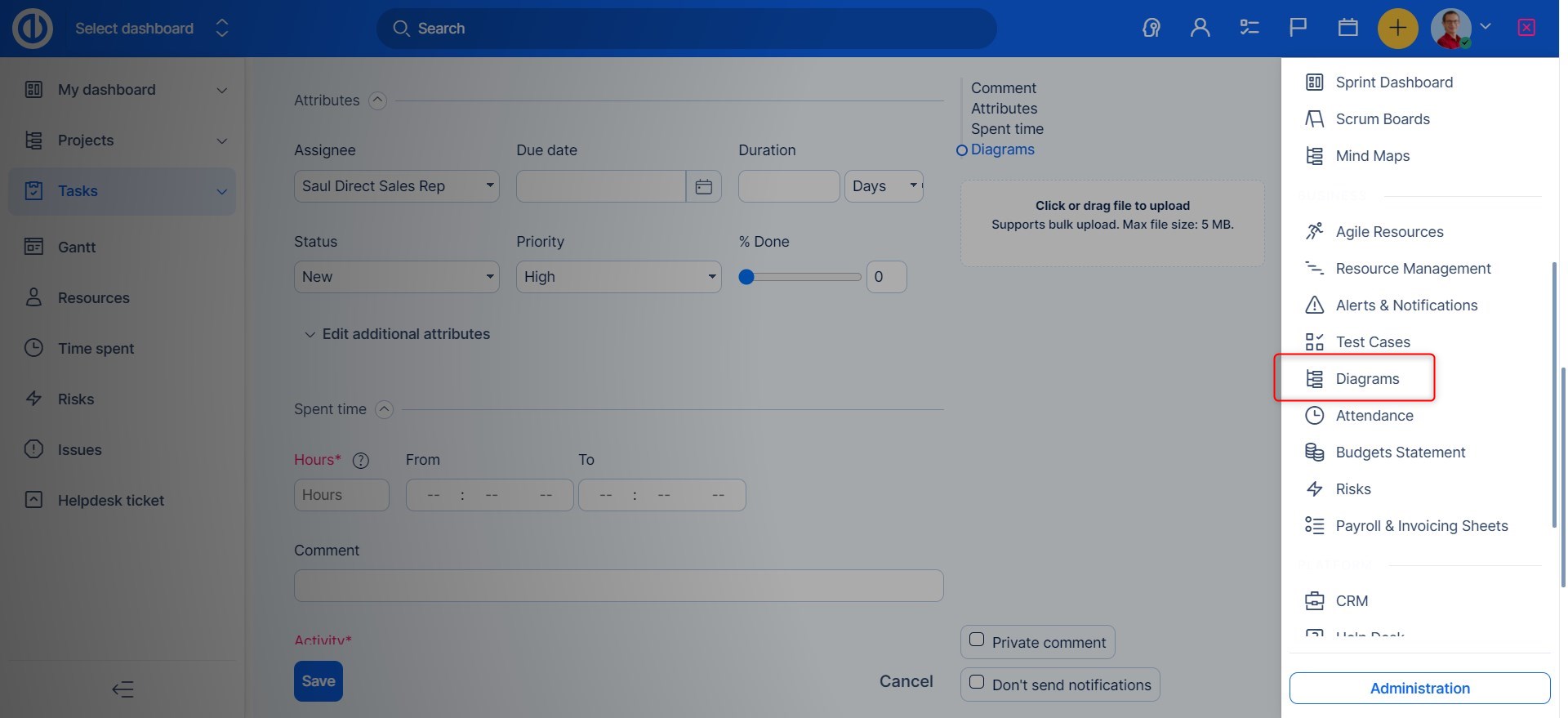
Task: Open the Priority dropdown showing High
Action: pos(618,277)
